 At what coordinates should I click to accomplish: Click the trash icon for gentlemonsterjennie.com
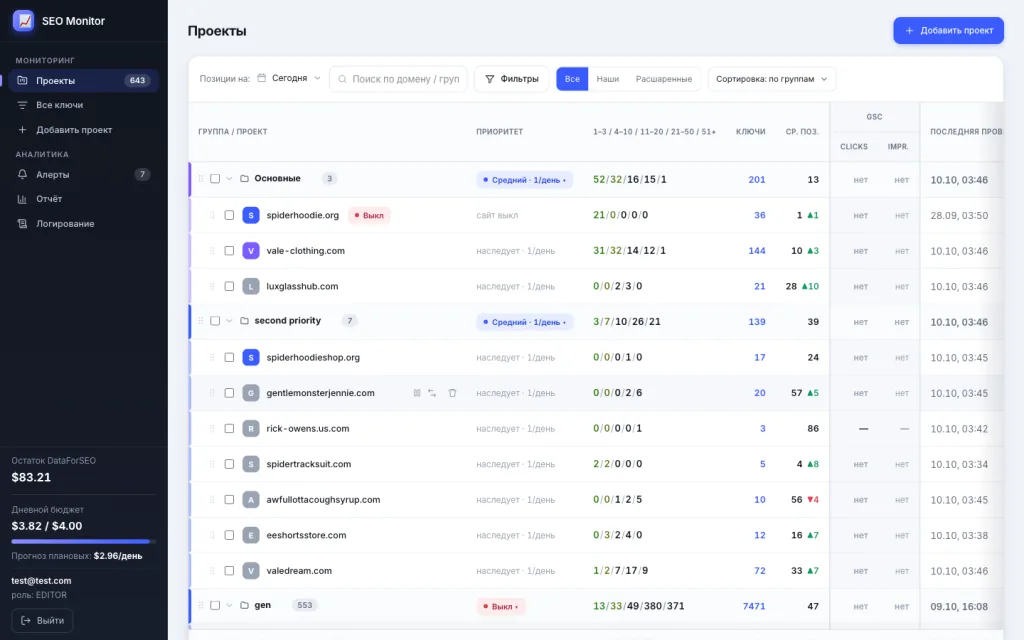tap(452, 393)
